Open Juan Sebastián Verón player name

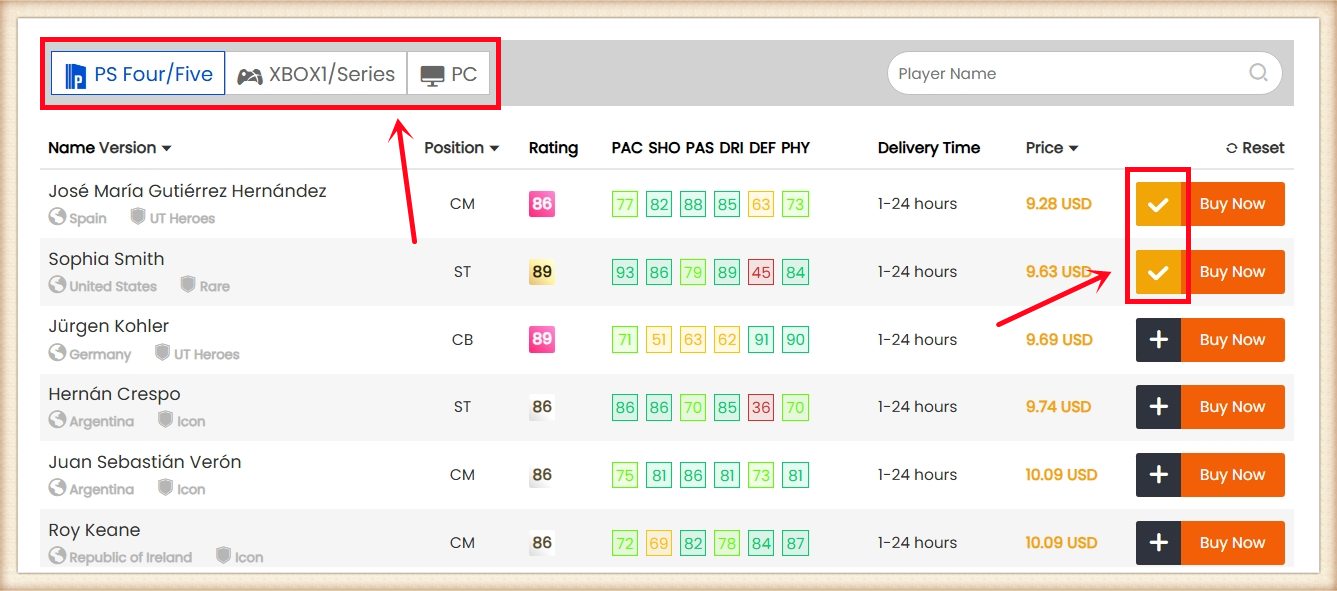[x=145, y=462]
